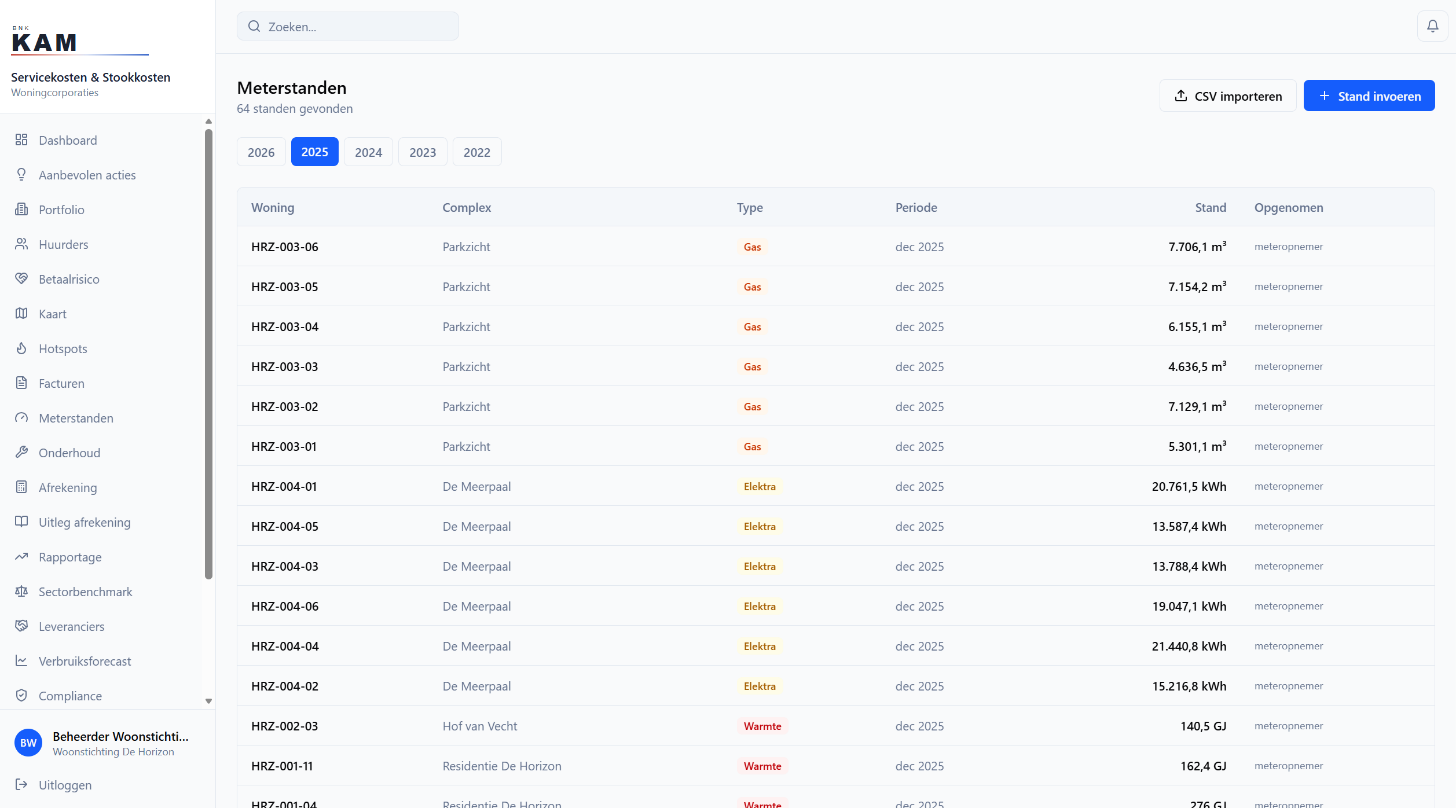
Task: Click the sidebar scroll-down arrow
Action: point(209,702)
